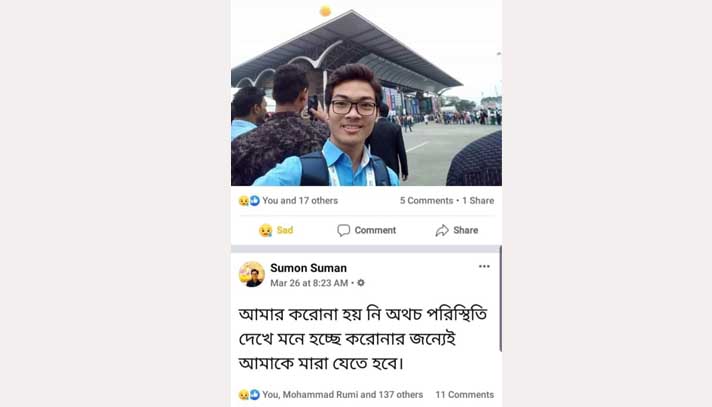Click the Sad reaction emoji icon
This screenshot has height=407, width=712.
[x=266, y=230]
